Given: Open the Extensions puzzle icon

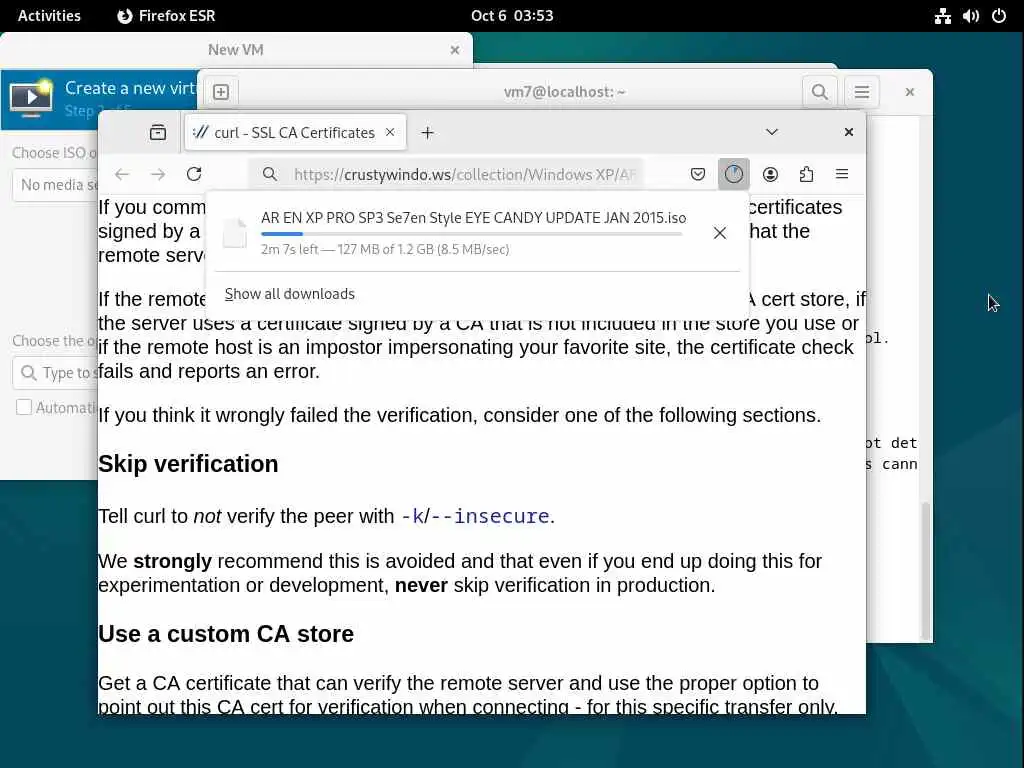Looking at the screenshot, I should pos(807,174).
